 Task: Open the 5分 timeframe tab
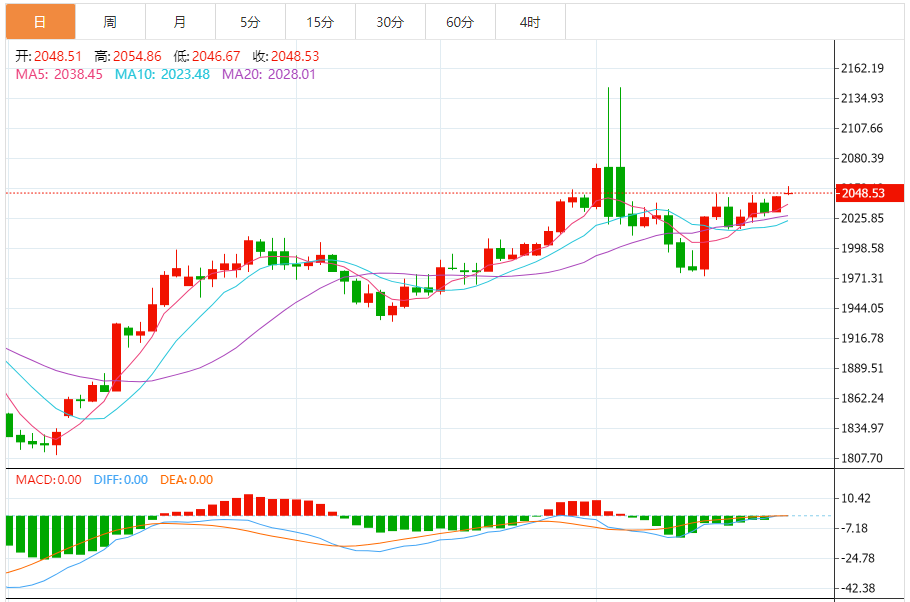point(250,22)
